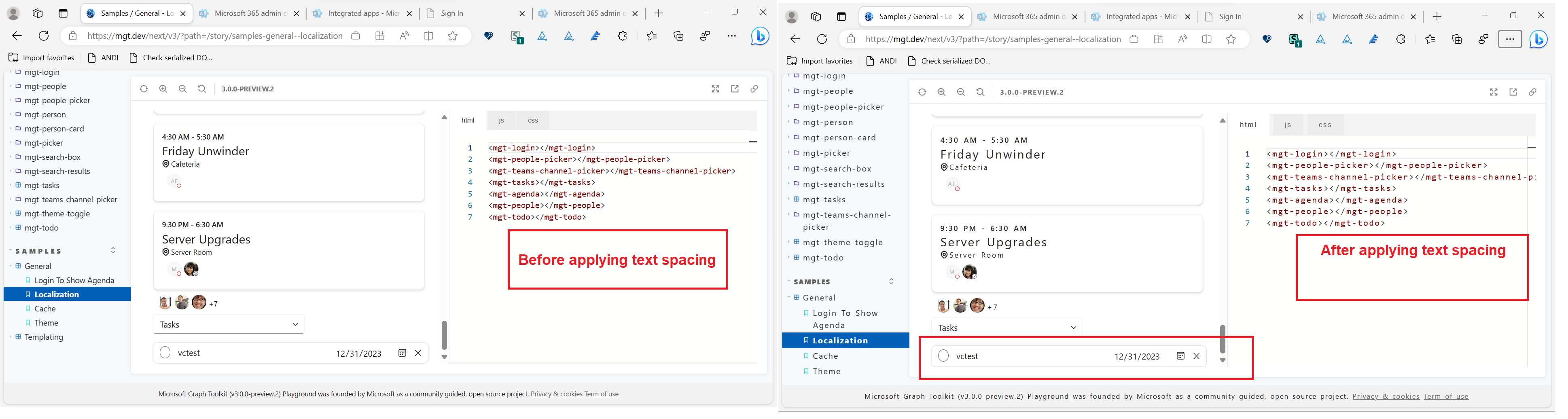Expand the mgt-tasks tree item
Viewport: 1568px width, 419px height.
11,185
